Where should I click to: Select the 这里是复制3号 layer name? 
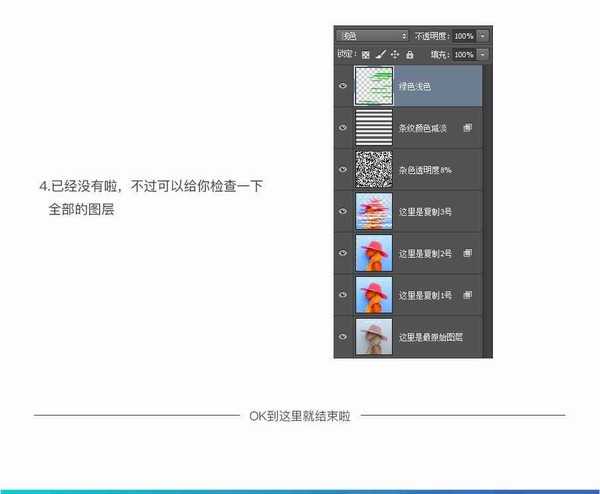tap(425, 212)
